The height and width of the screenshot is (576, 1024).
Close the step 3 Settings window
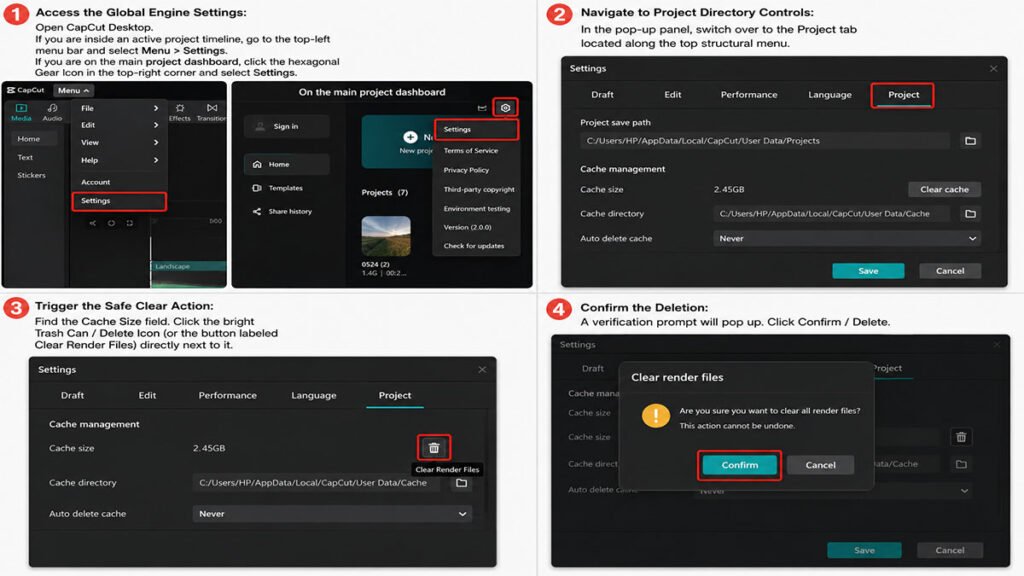point(482,370)
